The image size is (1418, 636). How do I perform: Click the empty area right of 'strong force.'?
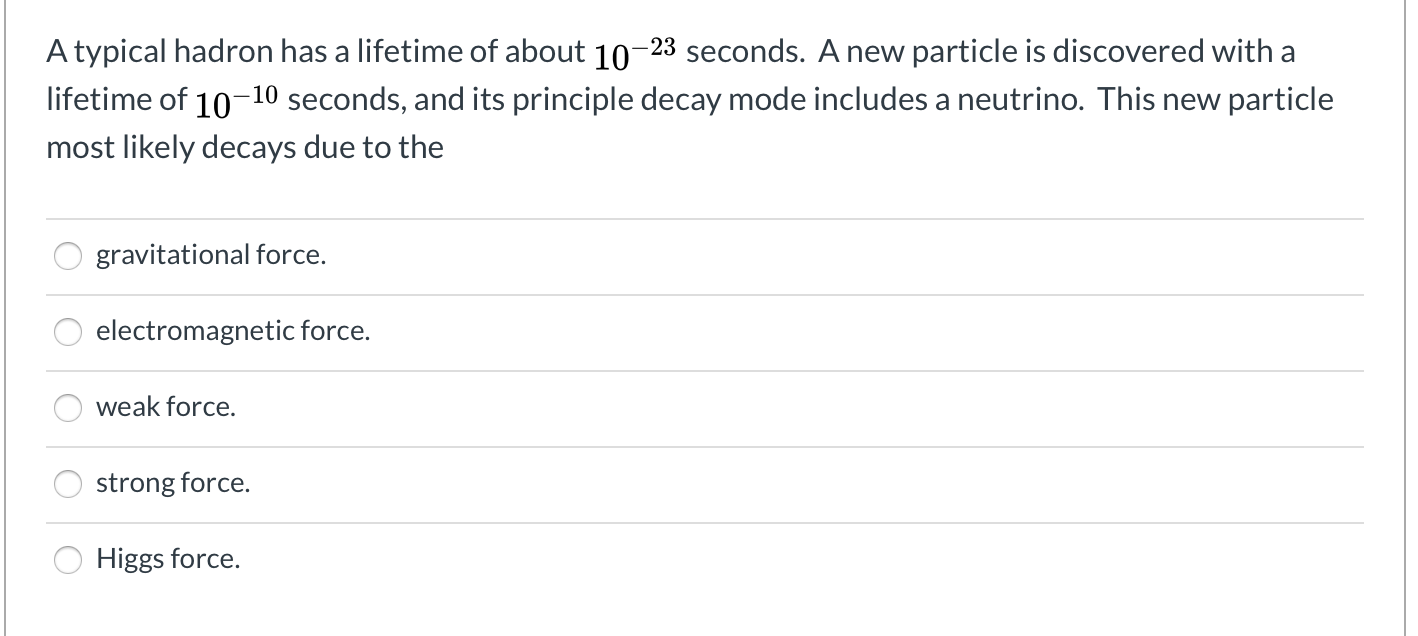(800, 483)
